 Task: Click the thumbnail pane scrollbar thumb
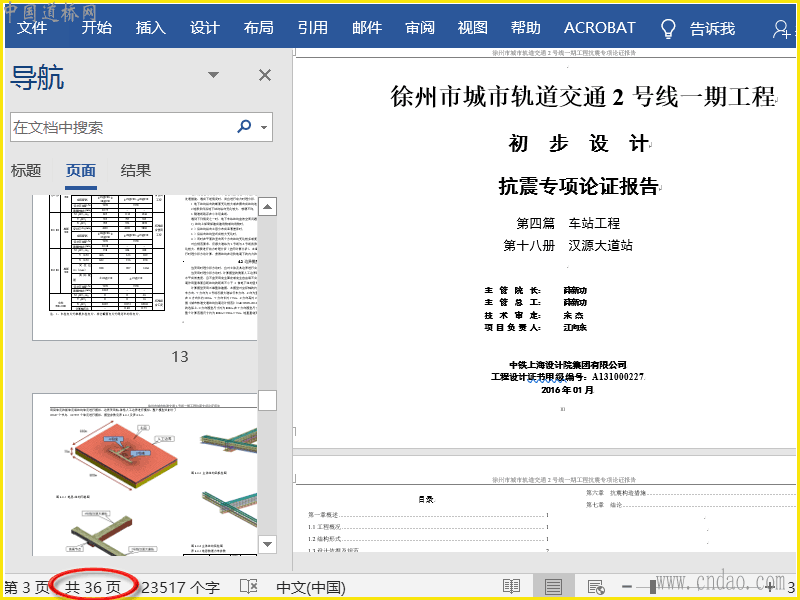click(x=267, y=401)
